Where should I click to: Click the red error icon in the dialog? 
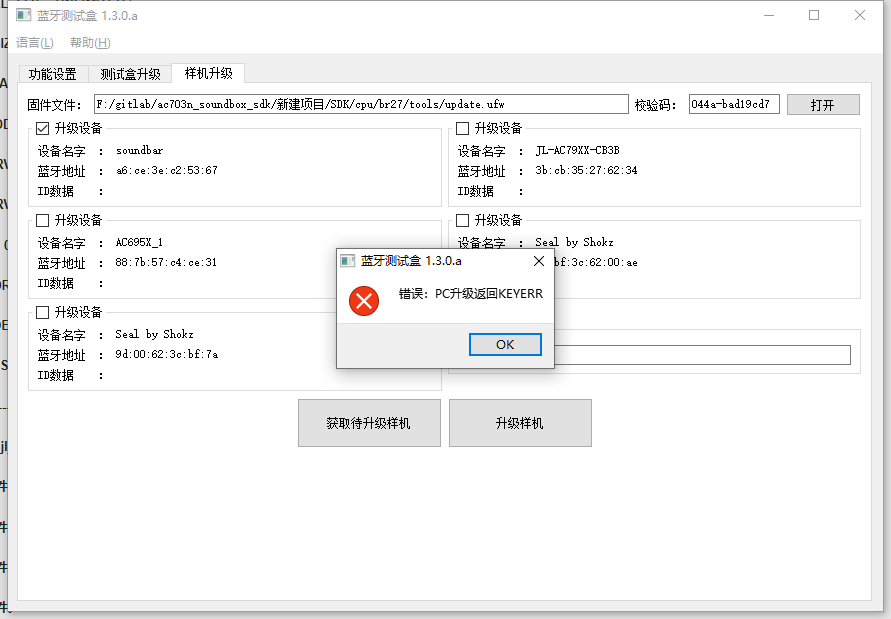pyautogui.click(x=364, y=301)
